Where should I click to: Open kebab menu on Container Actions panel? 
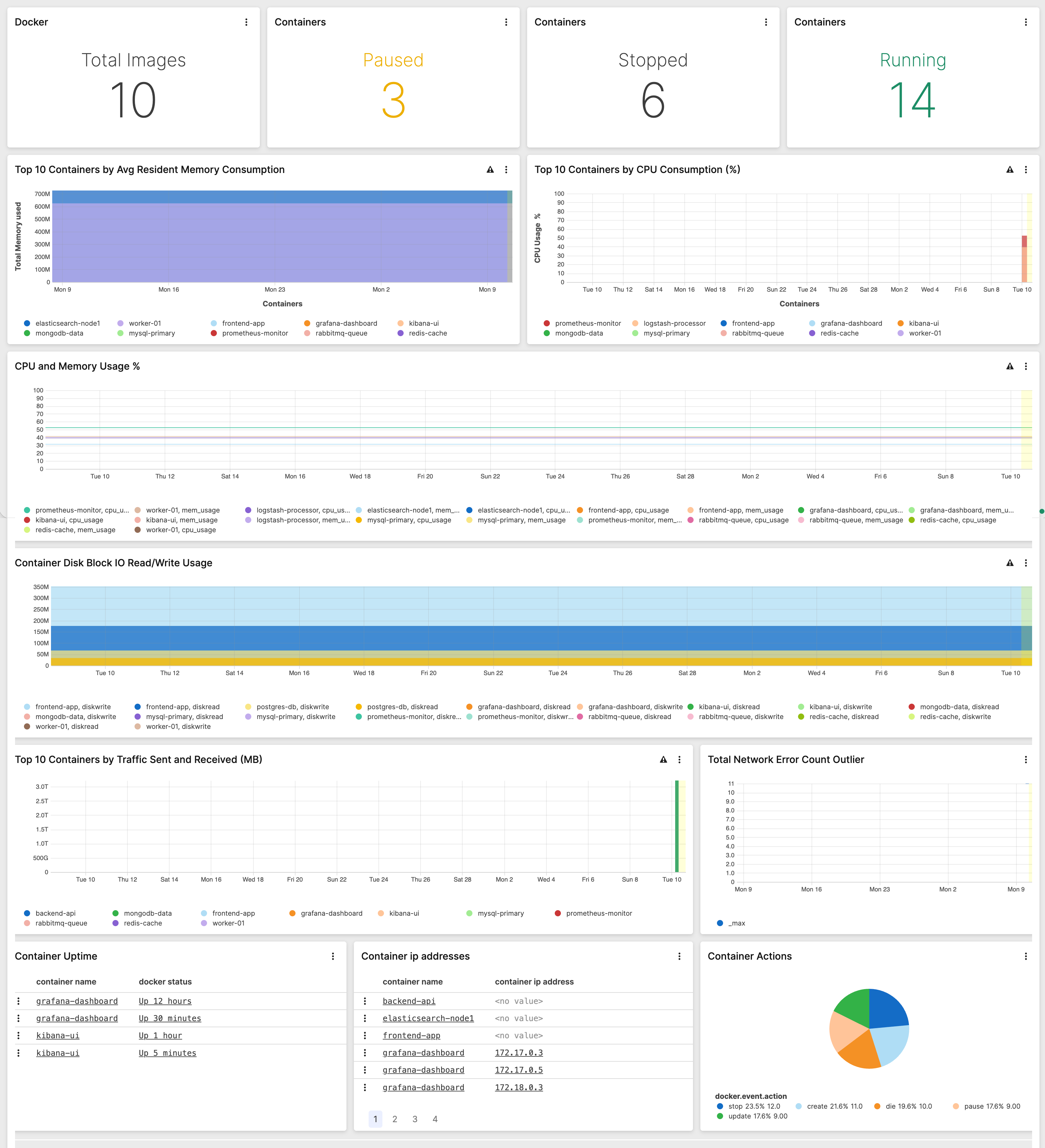(1026, 957)
